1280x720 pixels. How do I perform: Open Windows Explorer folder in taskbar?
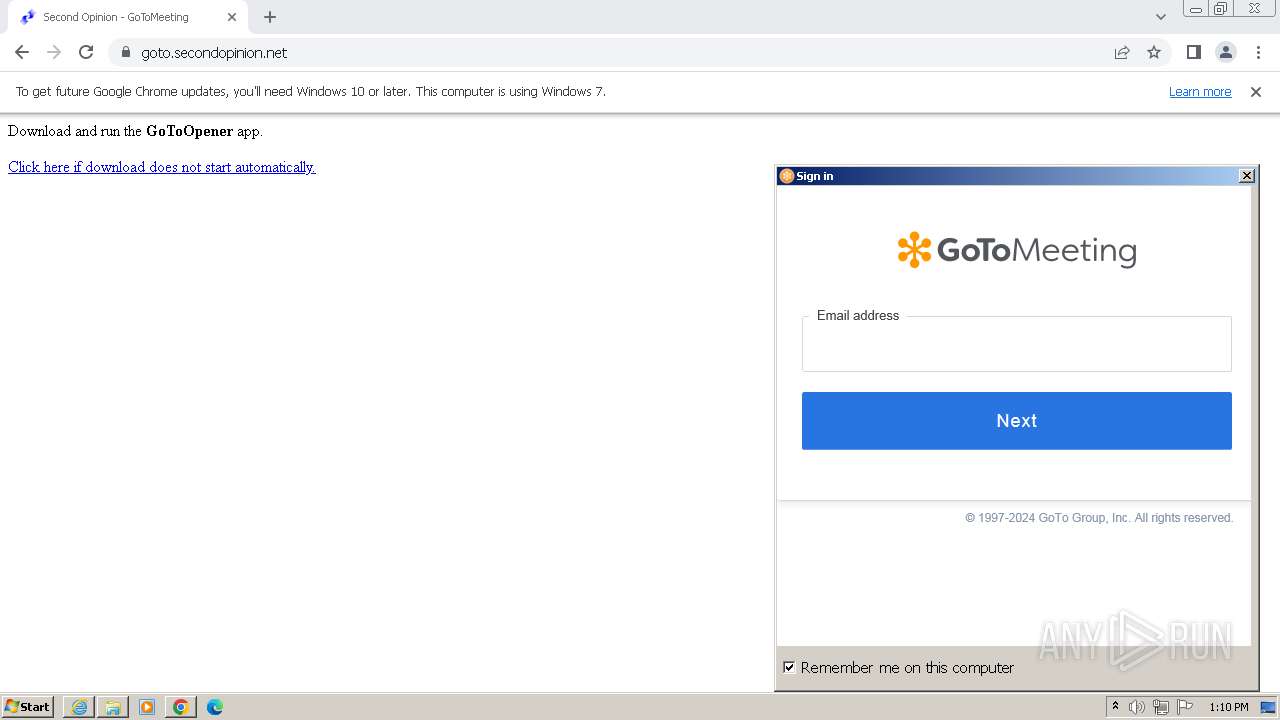113,707
